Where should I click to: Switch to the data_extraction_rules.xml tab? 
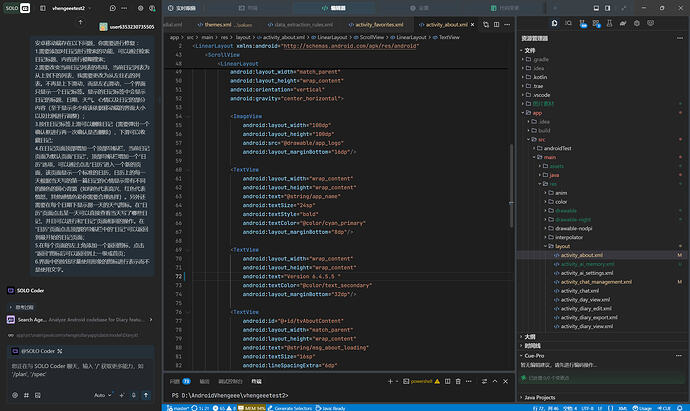pyautogui.click(x=300, y=25)
